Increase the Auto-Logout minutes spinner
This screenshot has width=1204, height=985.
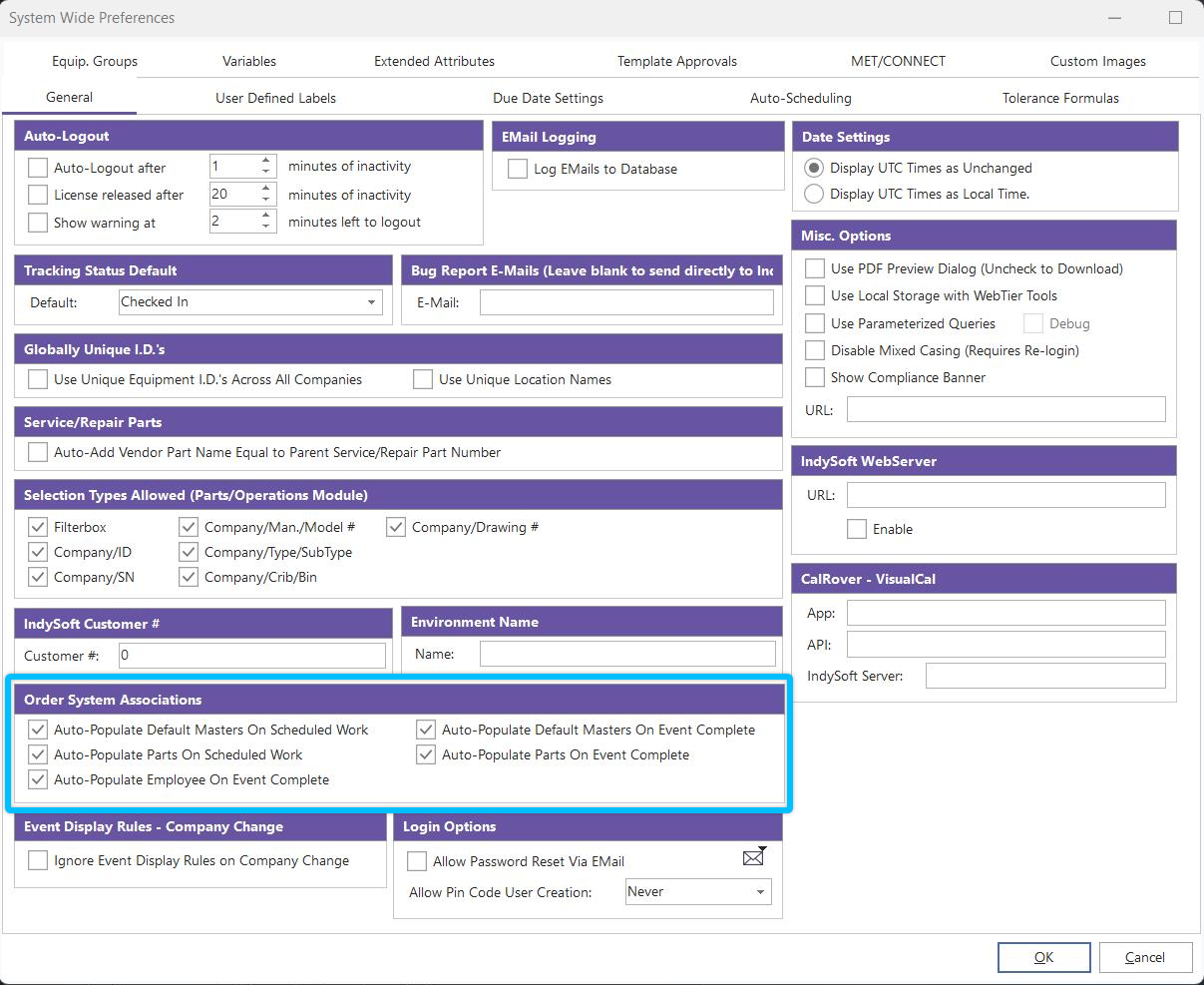coord(266,161)
